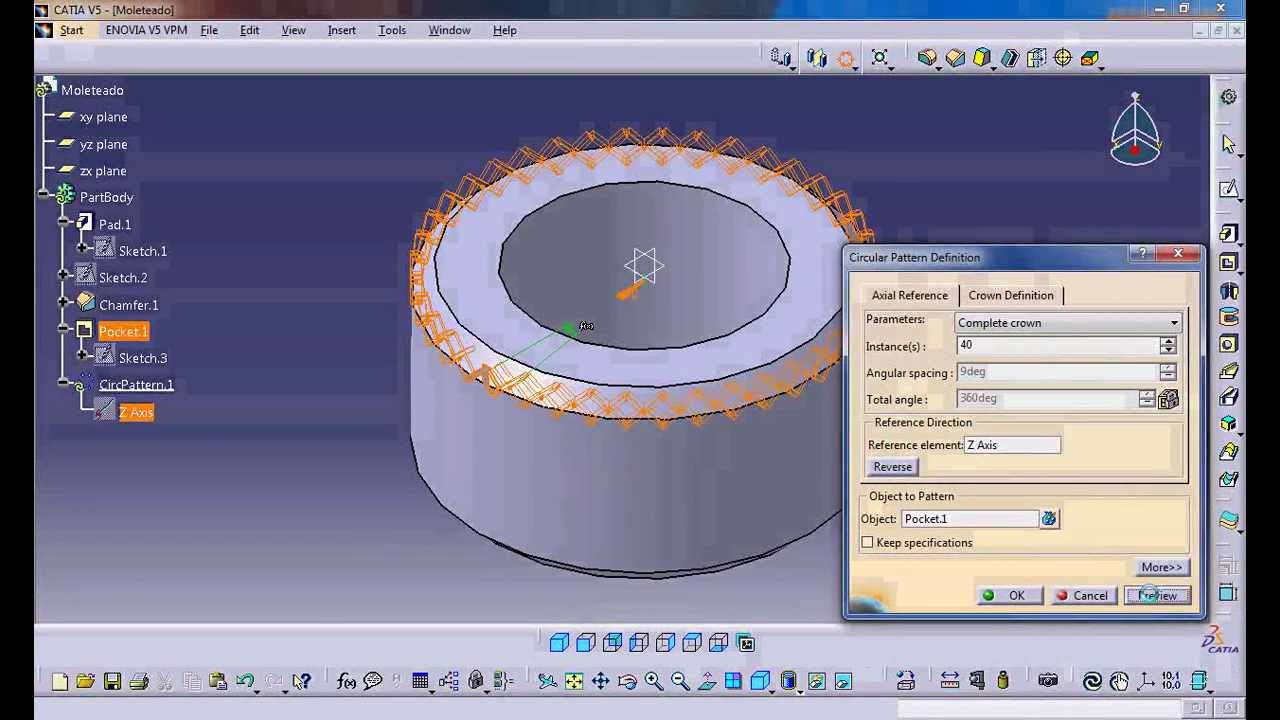Screen dimensions: 1280x720
Task: Activate the Fly mode icon
Action: coord(547,682)
